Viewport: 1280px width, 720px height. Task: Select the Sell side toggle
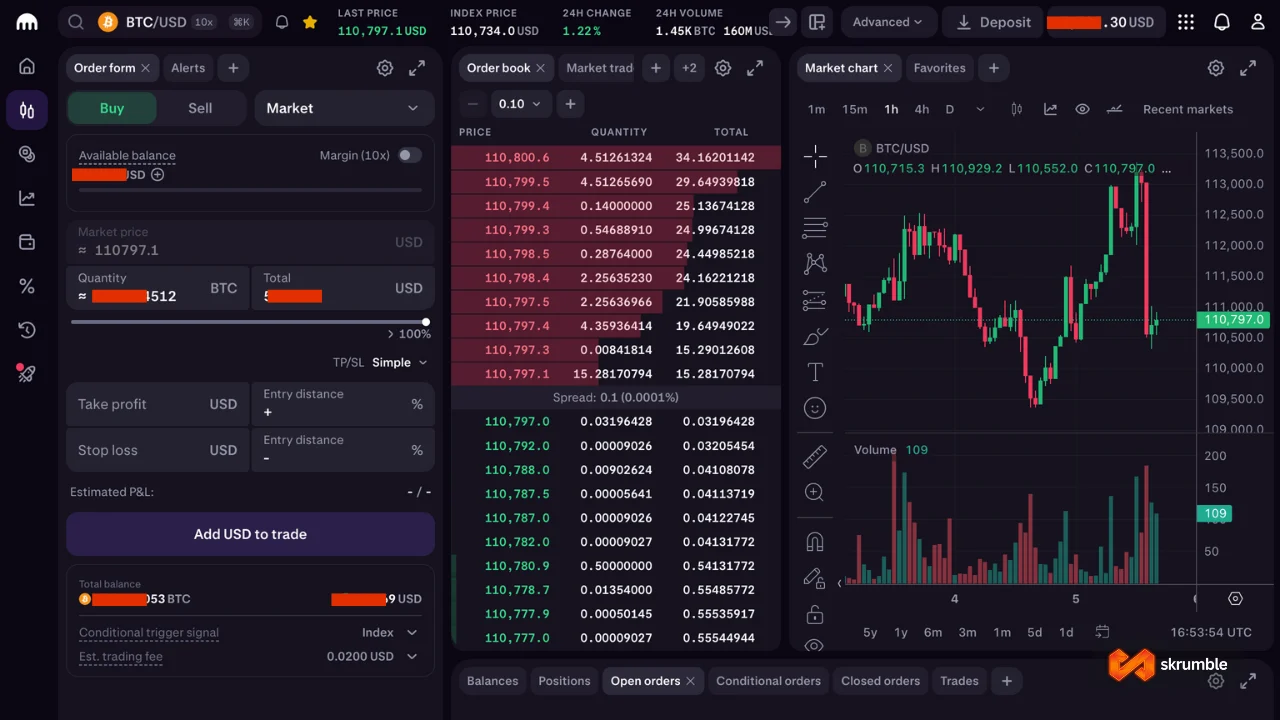pyautogui.click(x=200, y=108)
